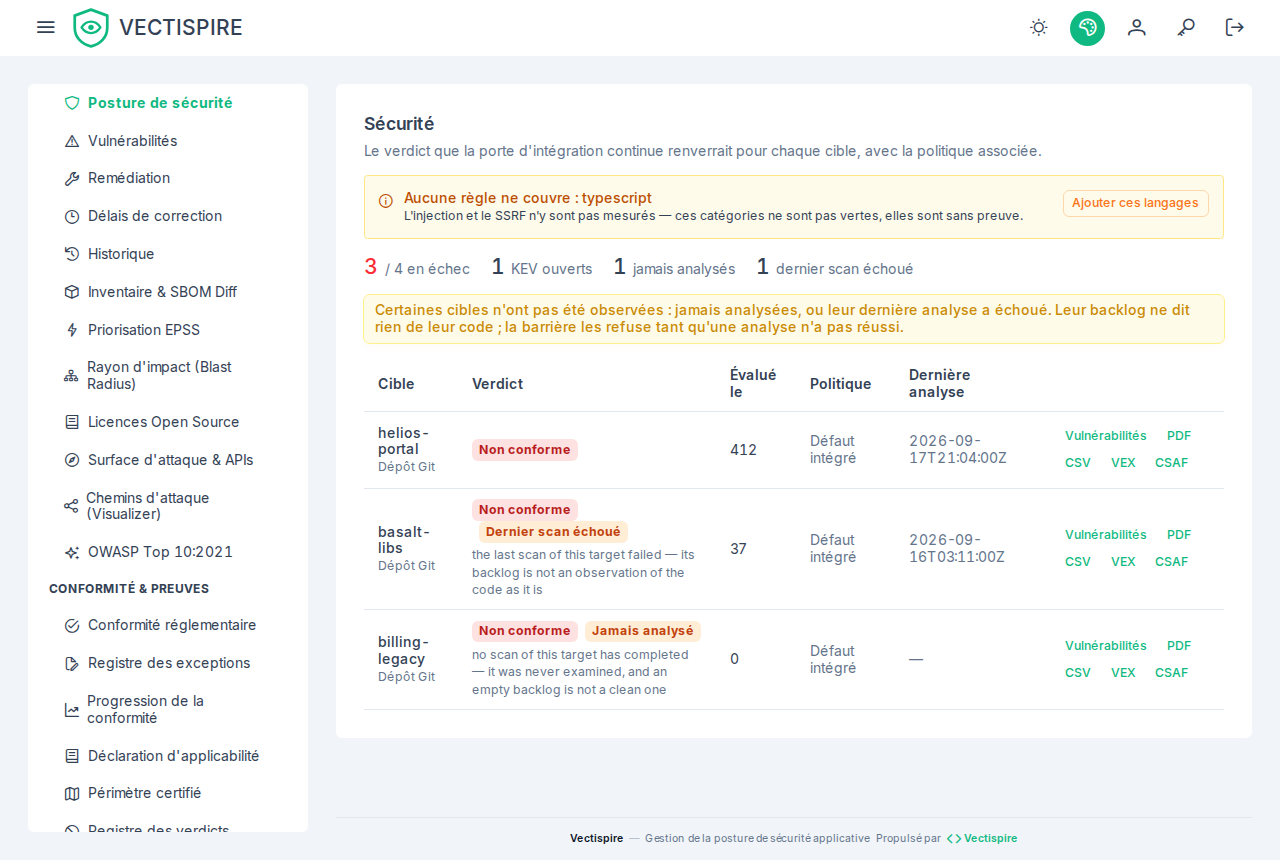The image size is (1280, 860).
Task: Toggle light mode with the sun icon
Action: point(1039,27)
